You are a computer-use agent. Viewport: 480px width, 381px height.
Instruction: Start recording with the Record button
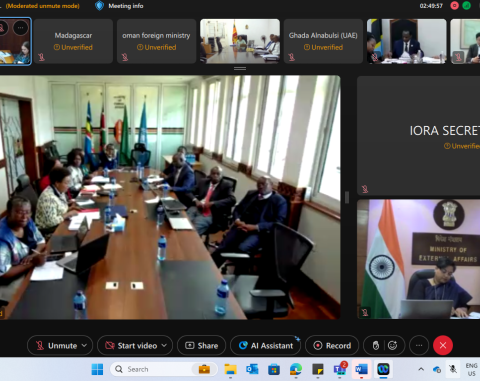click(x=332, y=345)
